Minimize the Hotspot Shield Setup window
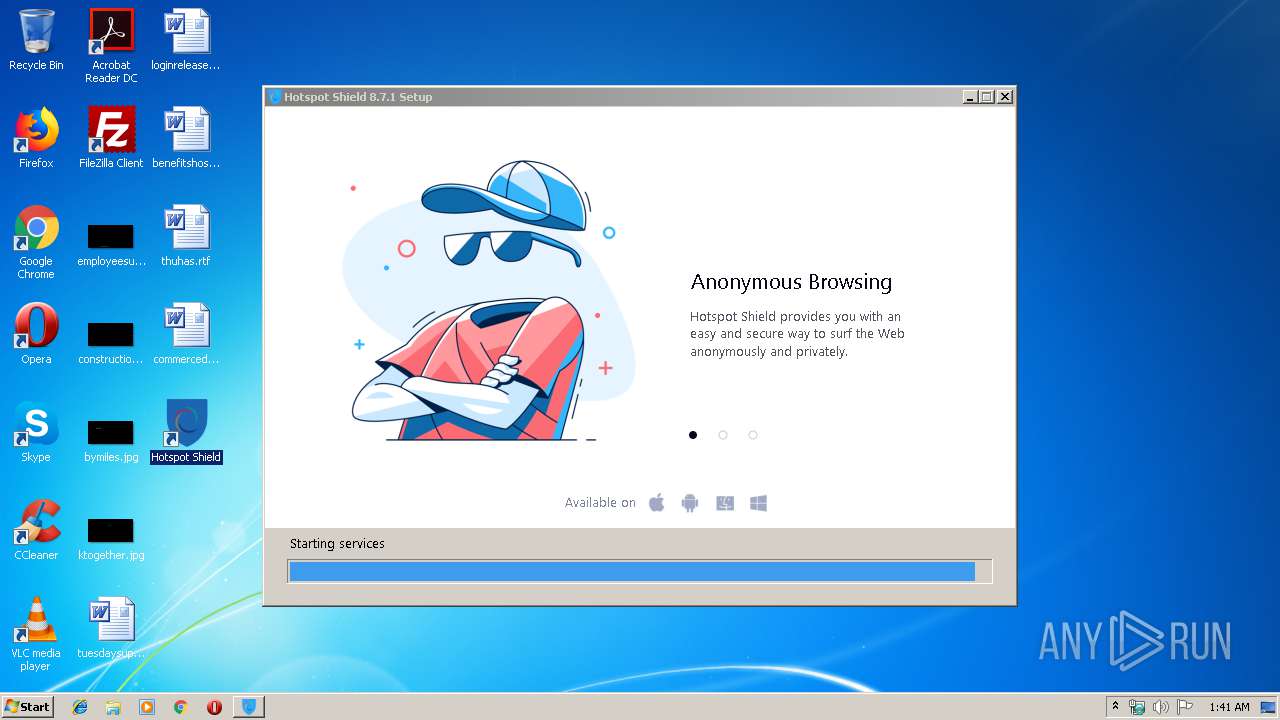Screen dimensions: 1280x720 pyautogui.click(x=969, y=97)
